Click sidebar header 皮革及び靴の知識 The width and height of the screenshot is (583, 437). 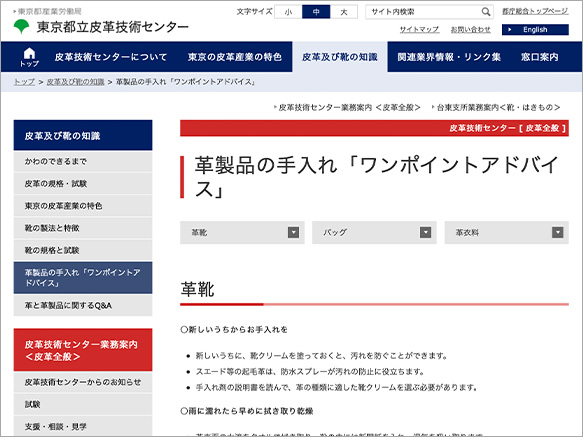(x=83, y=135)
